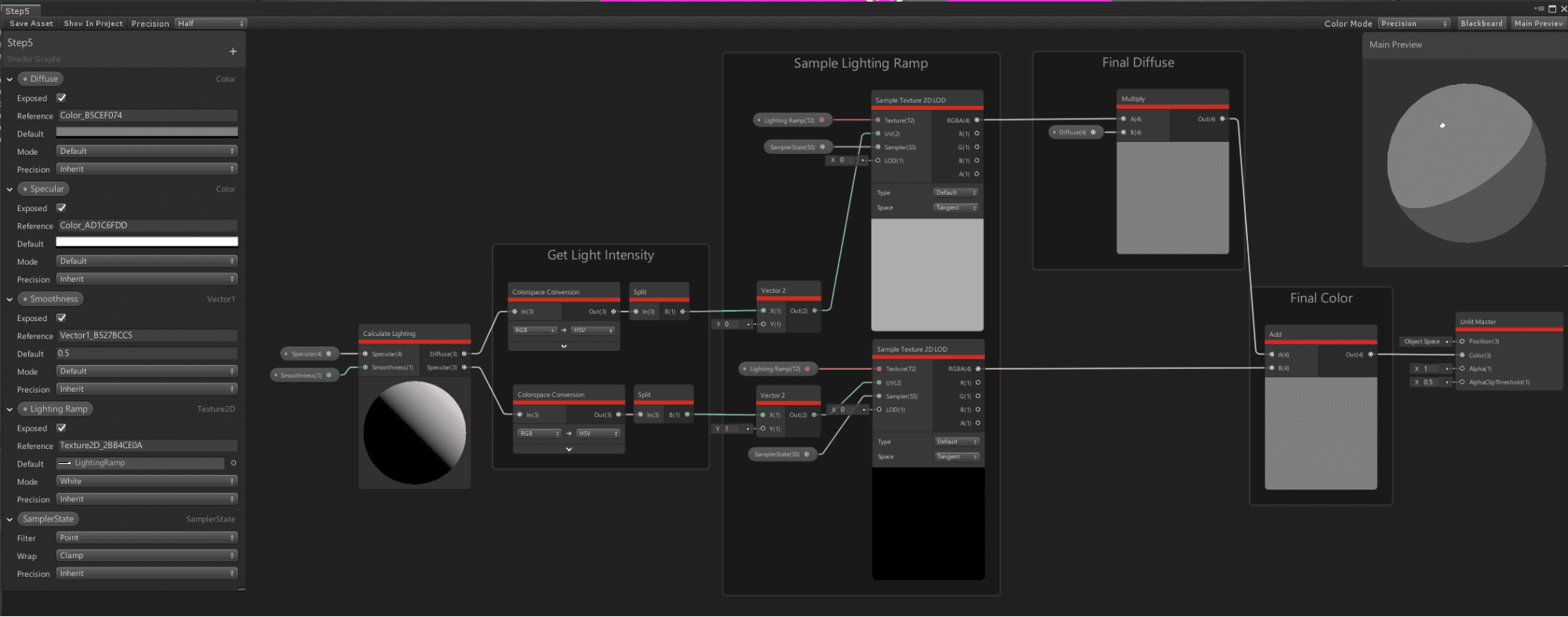Screen dimensions: 1568x617
Task: Collapse the upper Colorspace Conversion node chevron
Action: (563, 345)
